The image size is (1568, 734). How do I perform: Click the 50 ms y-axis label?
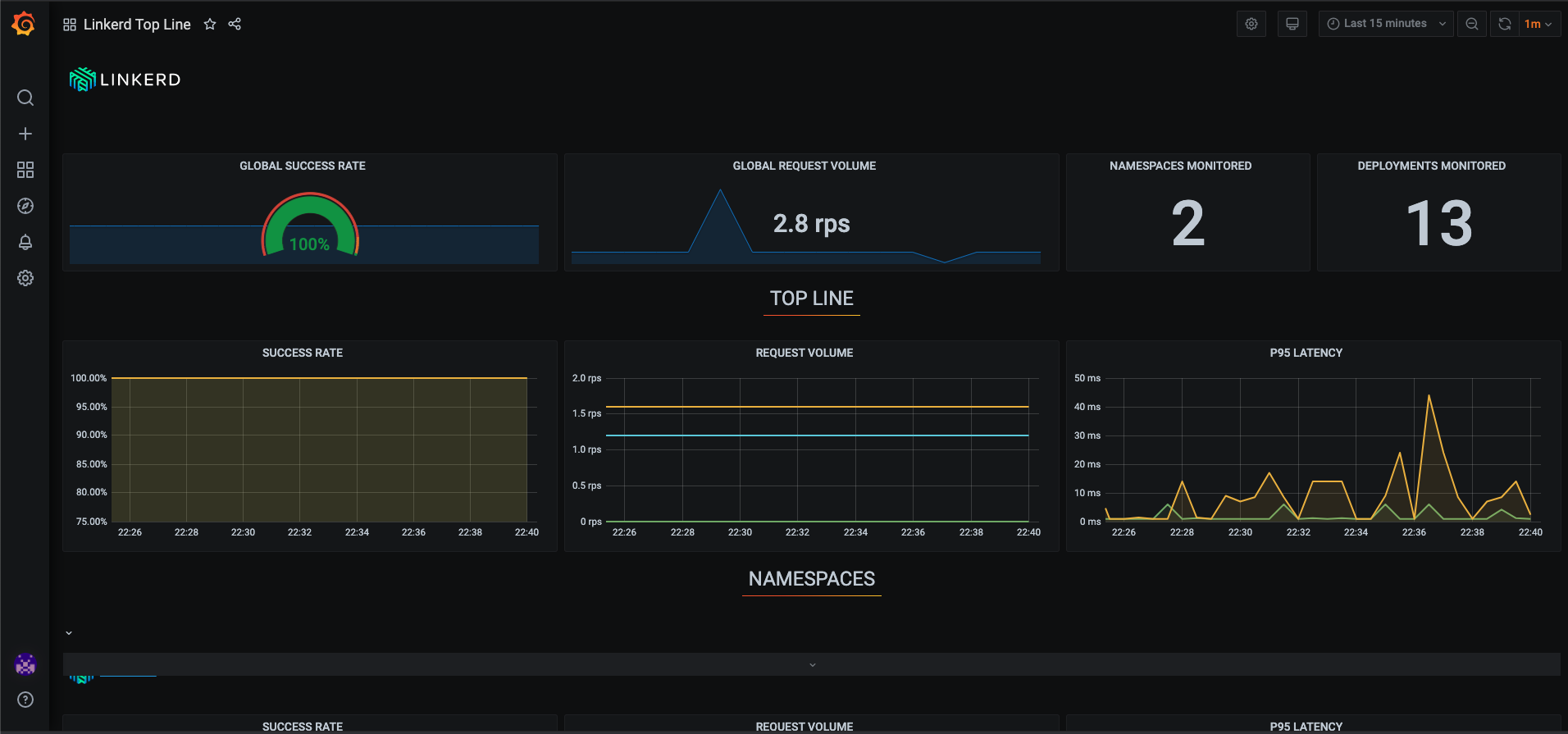tap(1087, 378)
